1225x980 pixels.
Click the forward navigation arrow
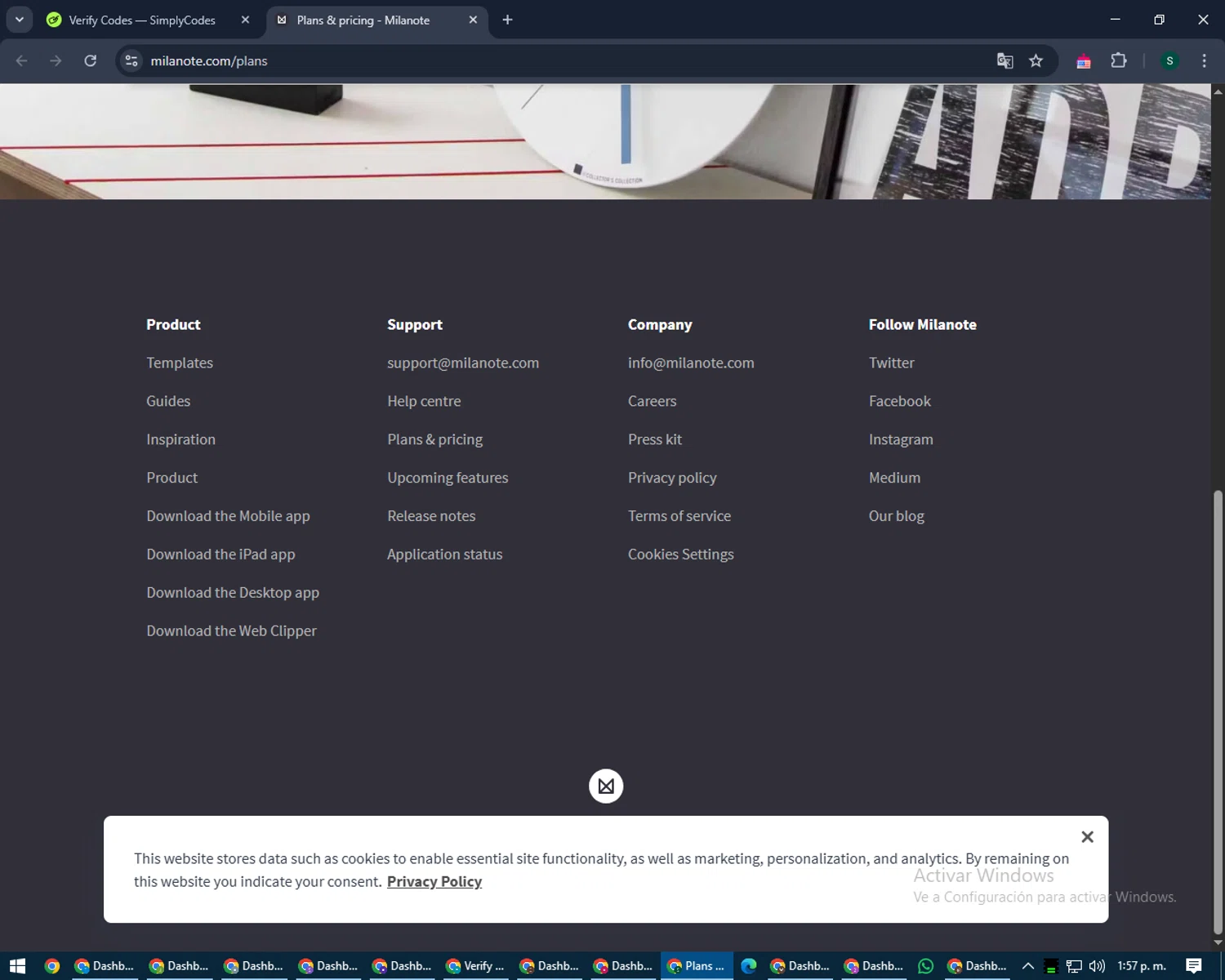[x=56, y=60]
